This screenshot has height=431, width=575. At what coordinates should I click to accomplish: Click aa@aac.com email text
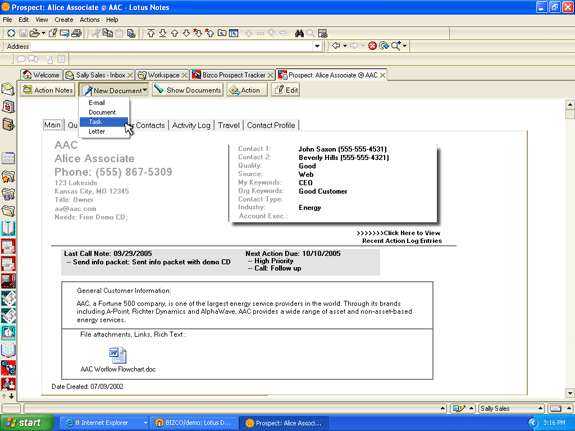75,208
